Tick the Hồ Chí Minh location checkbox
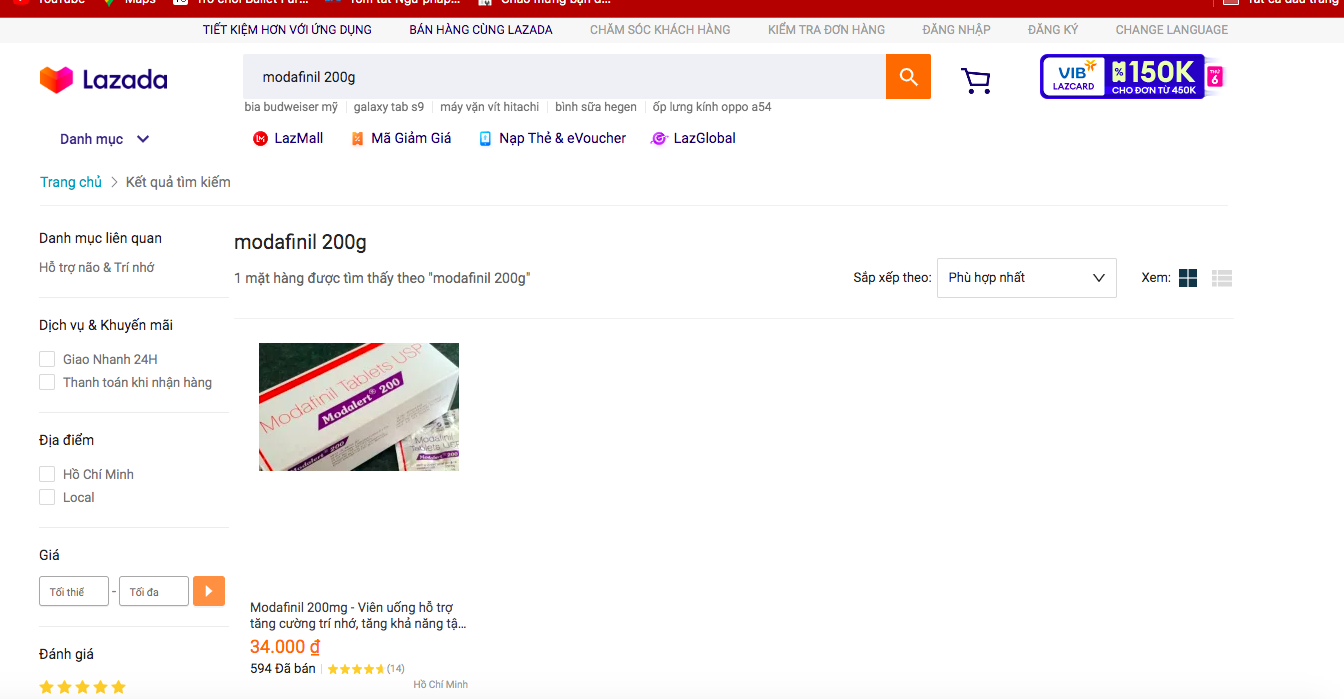The image size is (1344, 699). click(x=47, y=474)
